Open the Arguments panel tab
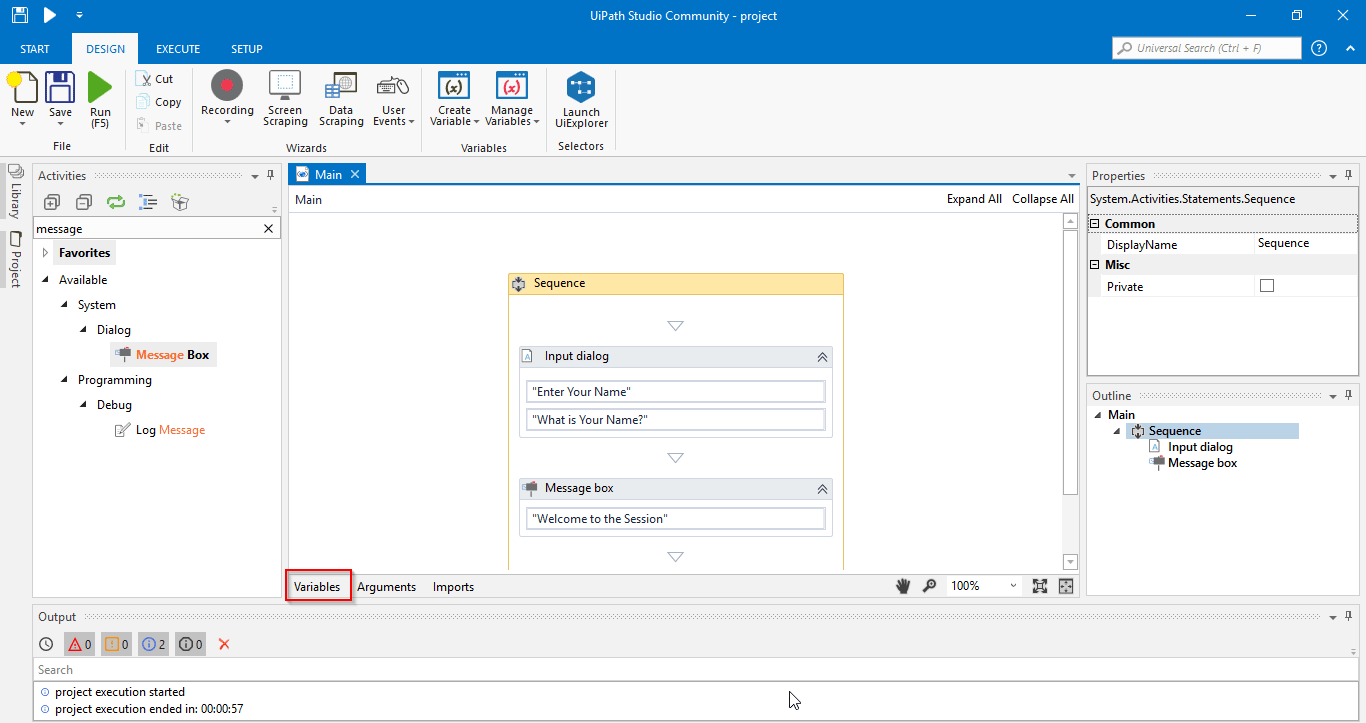 tap(386, 587)
